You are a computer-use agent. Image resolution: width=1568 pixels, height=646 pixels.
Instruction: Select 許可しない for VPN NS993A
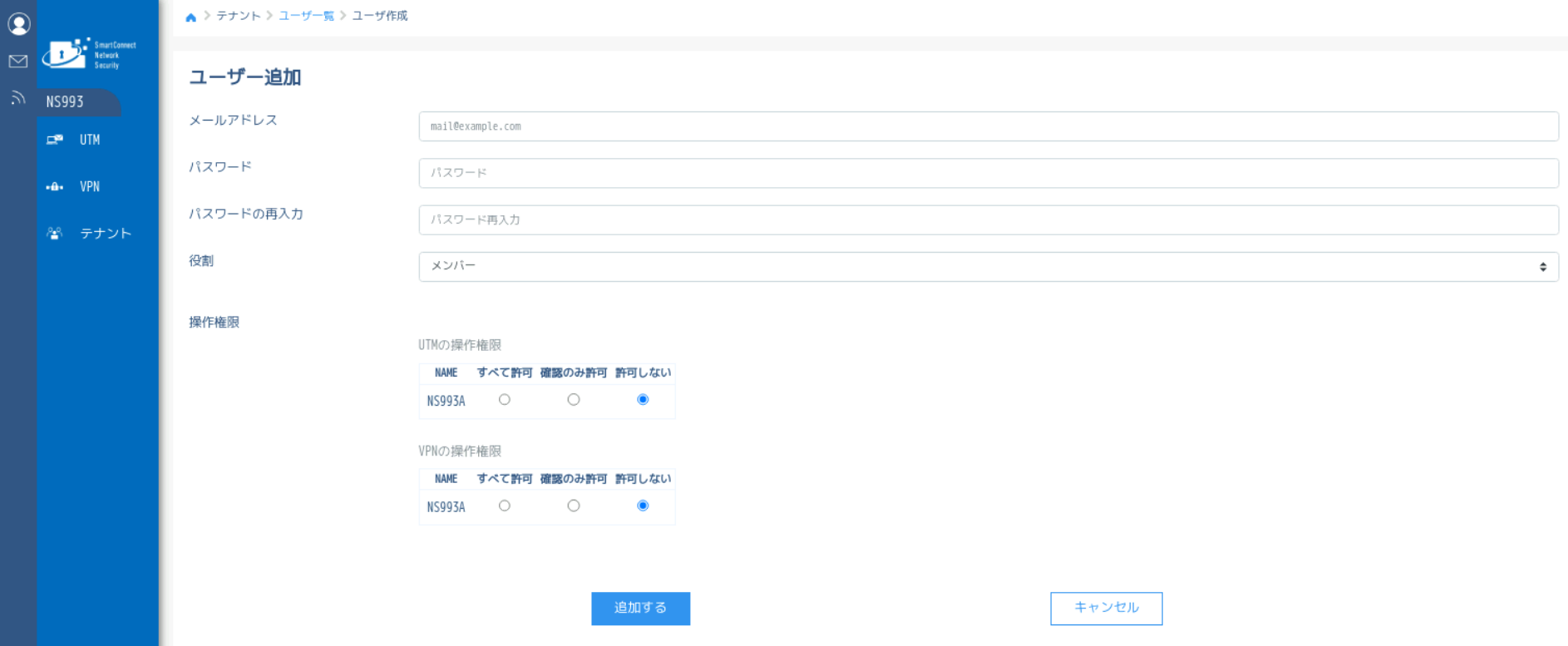click(x=643, y=505)
